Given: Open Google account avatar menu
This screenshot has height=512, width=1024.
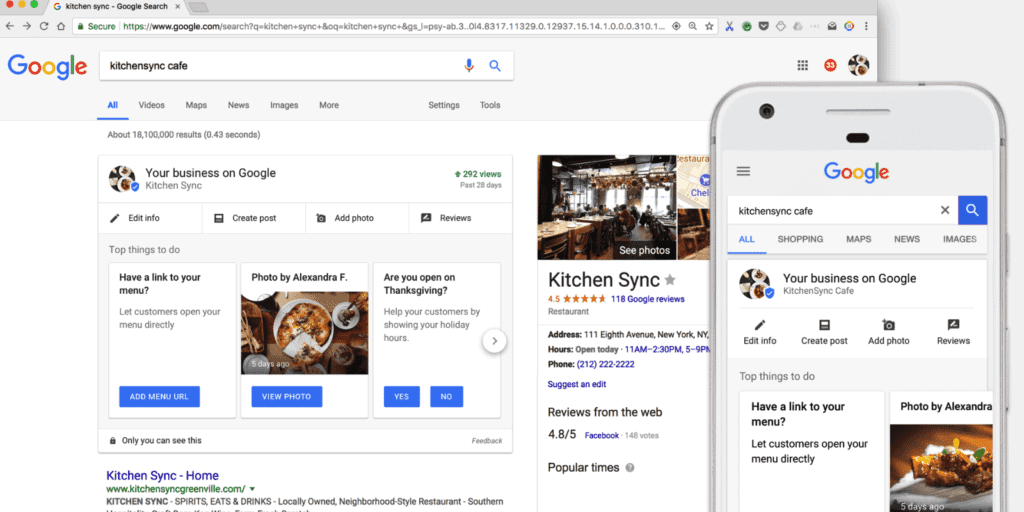Looking at the screenshot, I should 858,65.
